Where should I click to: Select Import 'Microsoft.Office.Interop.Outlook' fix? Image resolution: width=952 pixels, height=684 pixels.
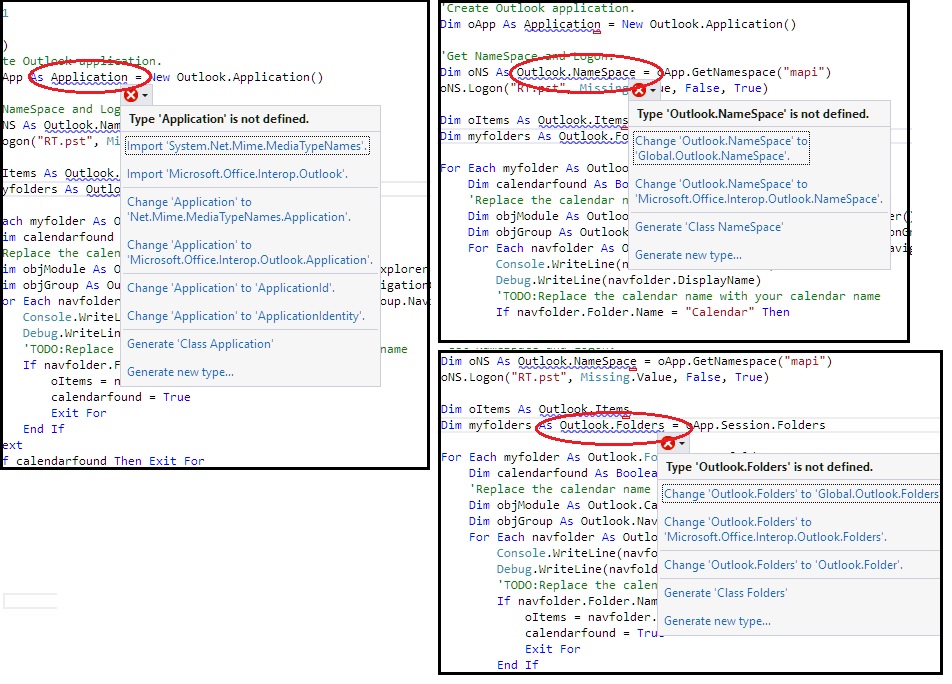click(237, 174)
